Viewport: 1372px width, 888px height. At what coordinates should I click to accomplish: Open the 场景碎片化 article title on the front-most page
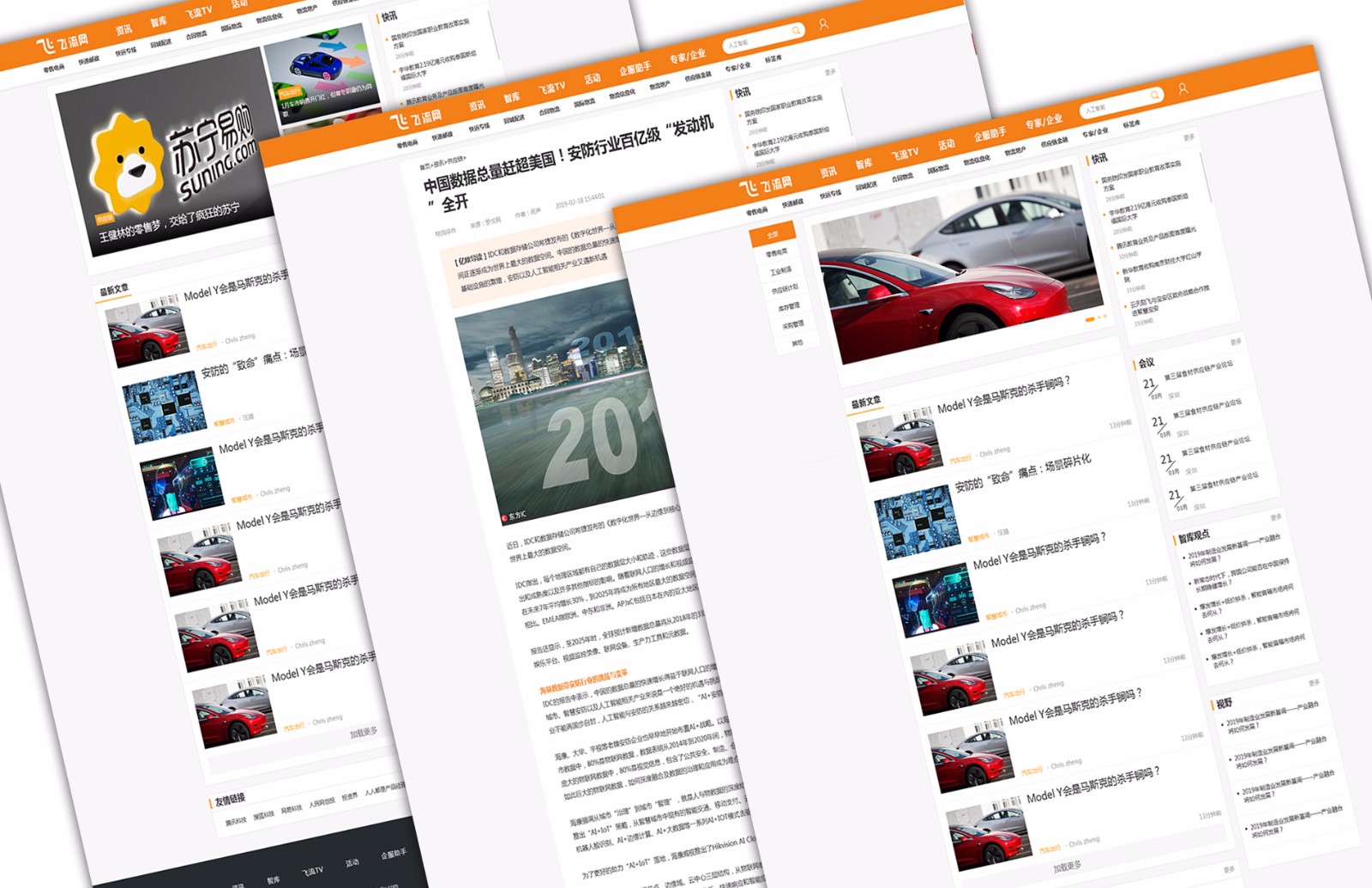(1023, 473)
